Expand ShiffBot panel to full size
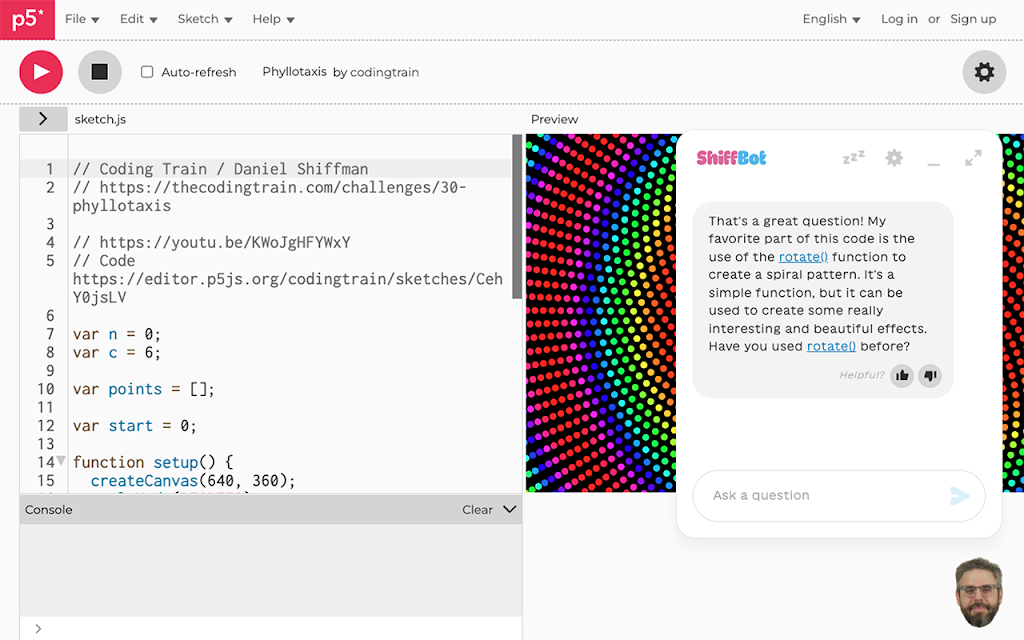The width and height of the screenshot is (1024, 640). pyautogui.click(x=973, y=157)
